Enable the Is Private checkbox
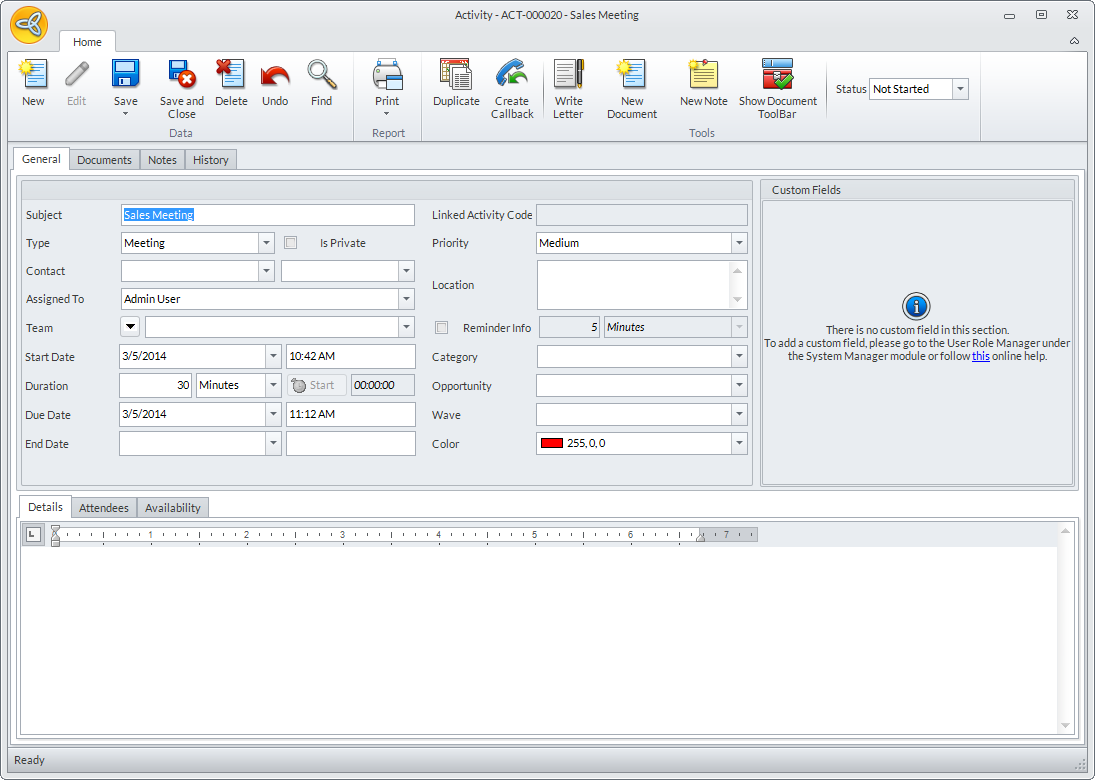Image resolution: width=1095 pixels, height=780 pixels. point(291,243)
